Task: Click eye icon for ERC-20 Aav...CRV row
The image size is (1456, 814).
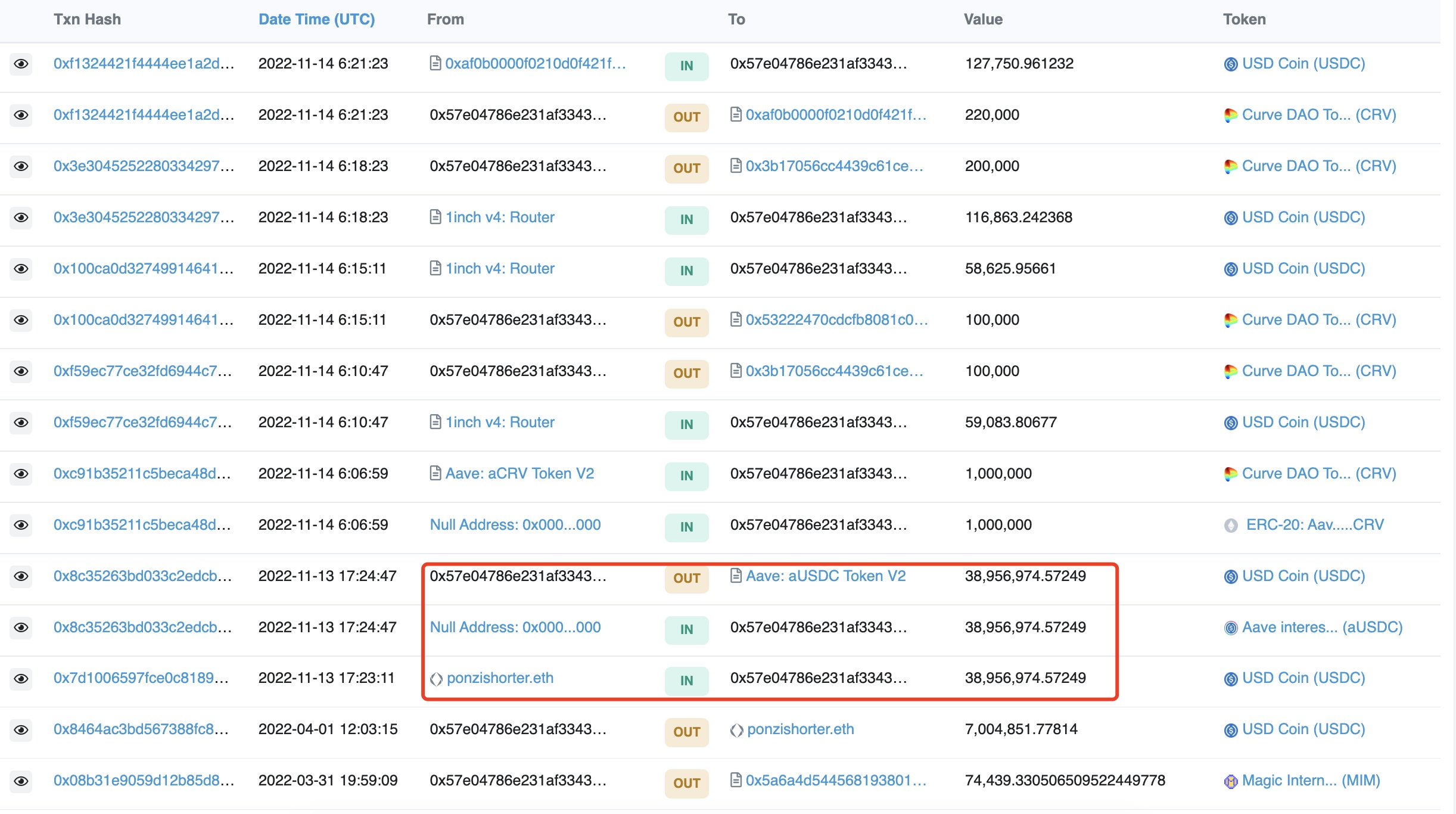Action: point(21,525)
